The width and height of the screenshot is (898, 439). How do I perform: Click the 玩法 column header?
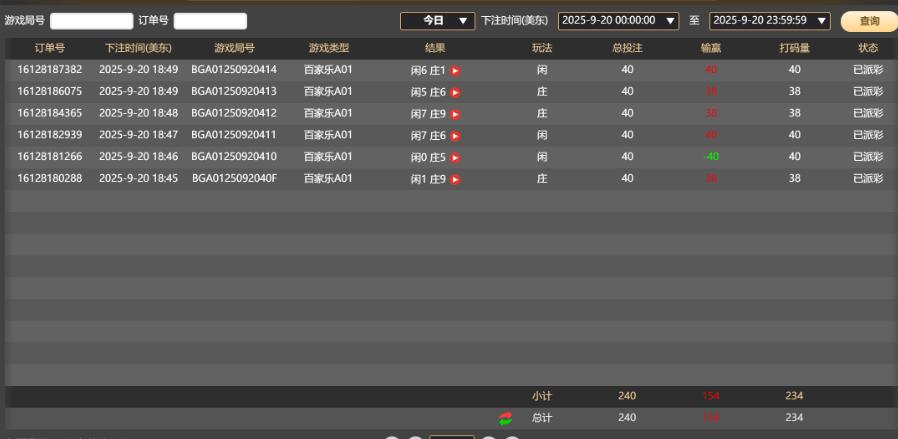click(x=542, y=48)
